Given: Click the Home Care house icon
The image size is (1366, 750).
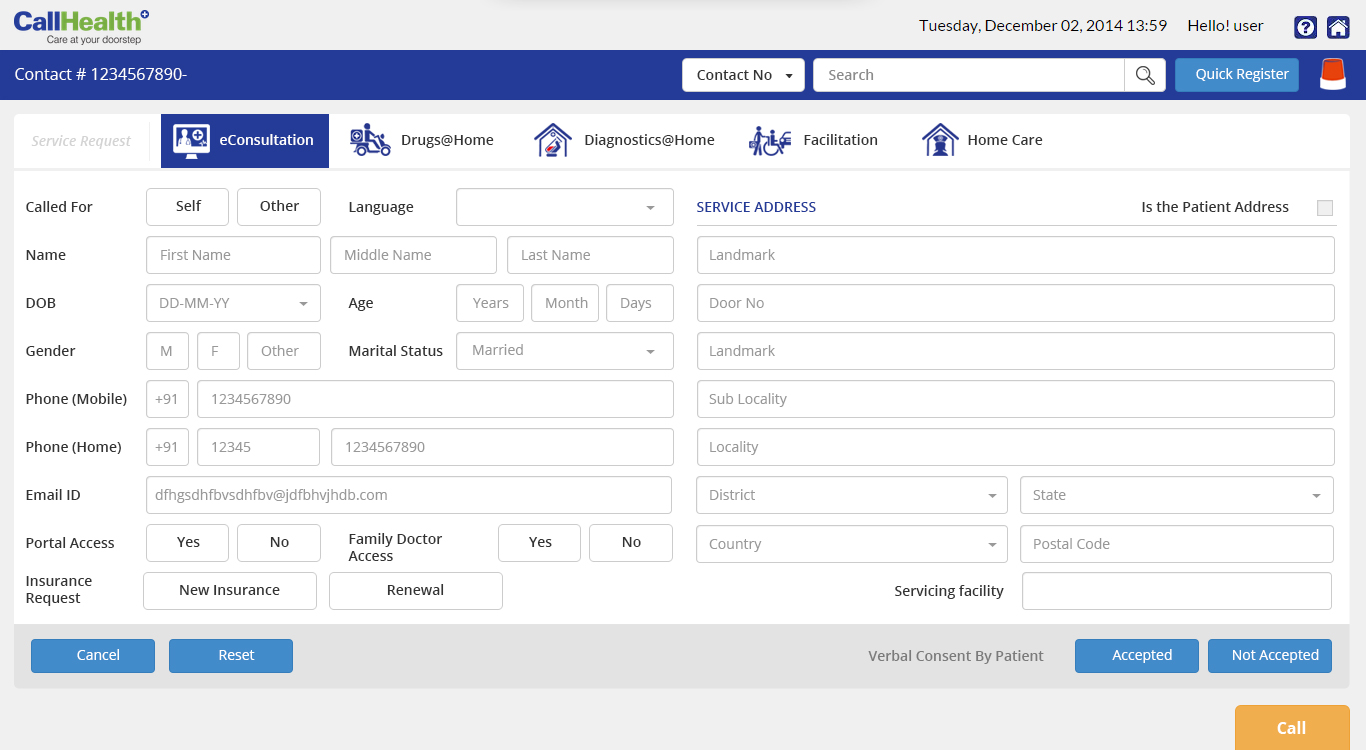Looking at the screenshot, I should [940, 140].
